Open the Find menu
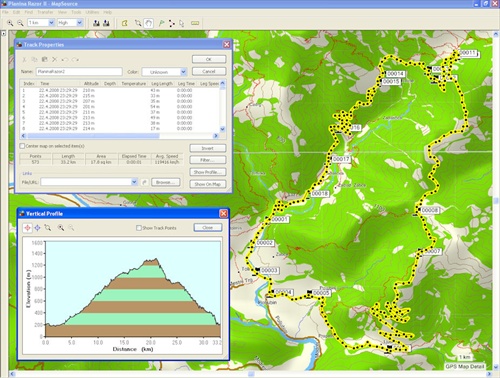 pyautogui.click(x=29, y=12)
